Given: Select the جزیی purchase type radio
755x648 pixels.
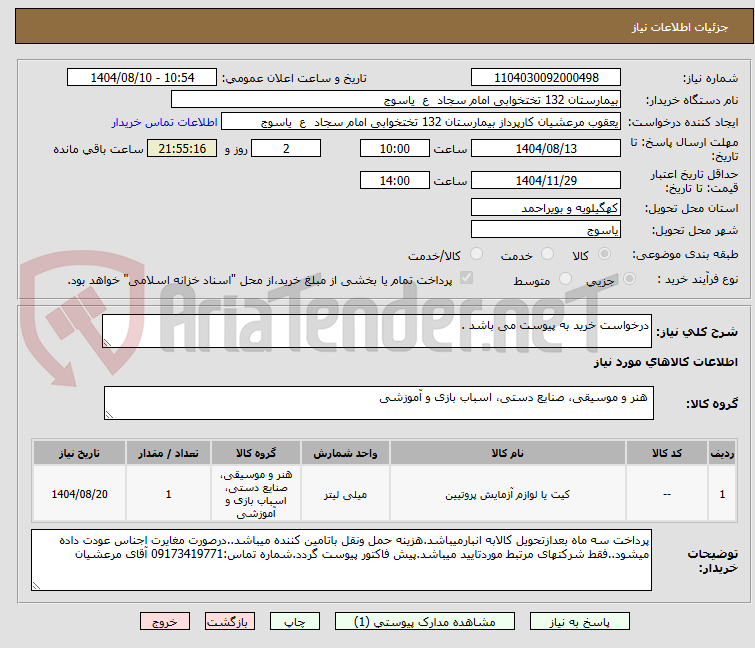Looking at the screenshot, I should click(629, 279).
